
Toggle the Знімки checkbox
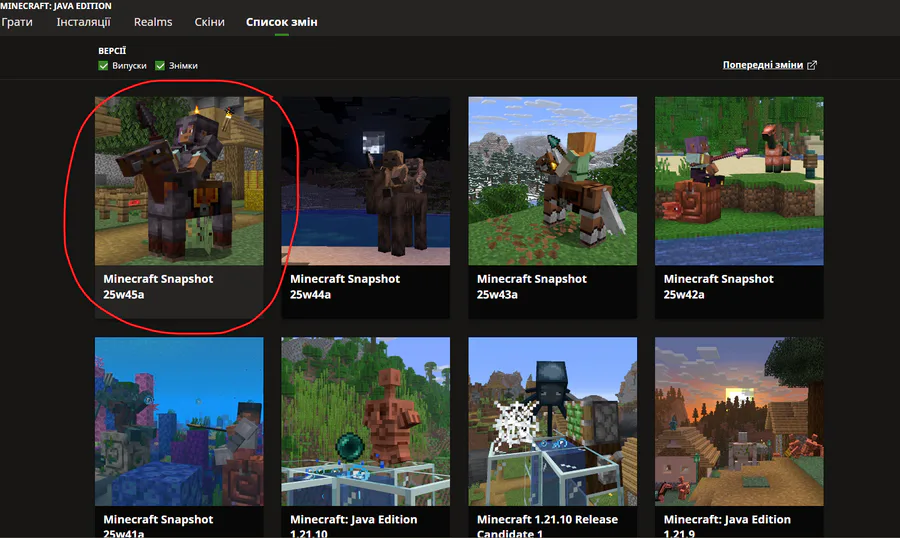tap(160, 65)
